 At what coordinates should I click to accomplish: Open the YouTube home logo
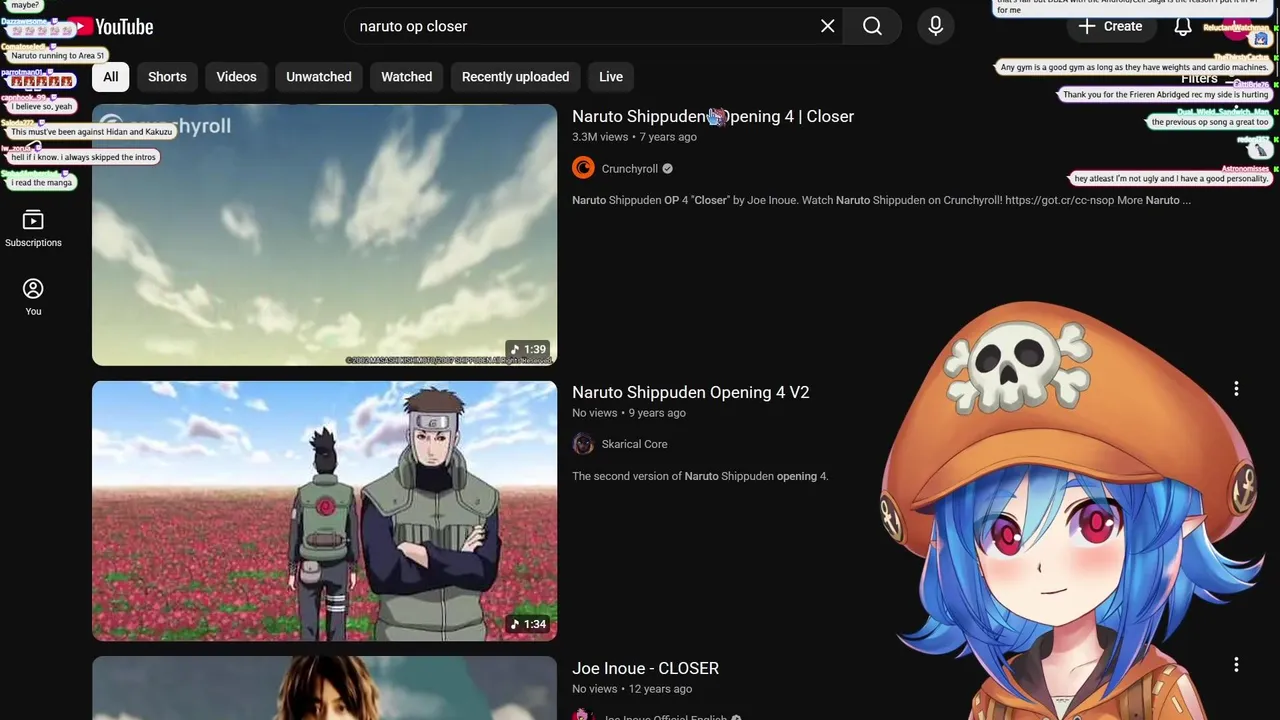click(110, 27)
